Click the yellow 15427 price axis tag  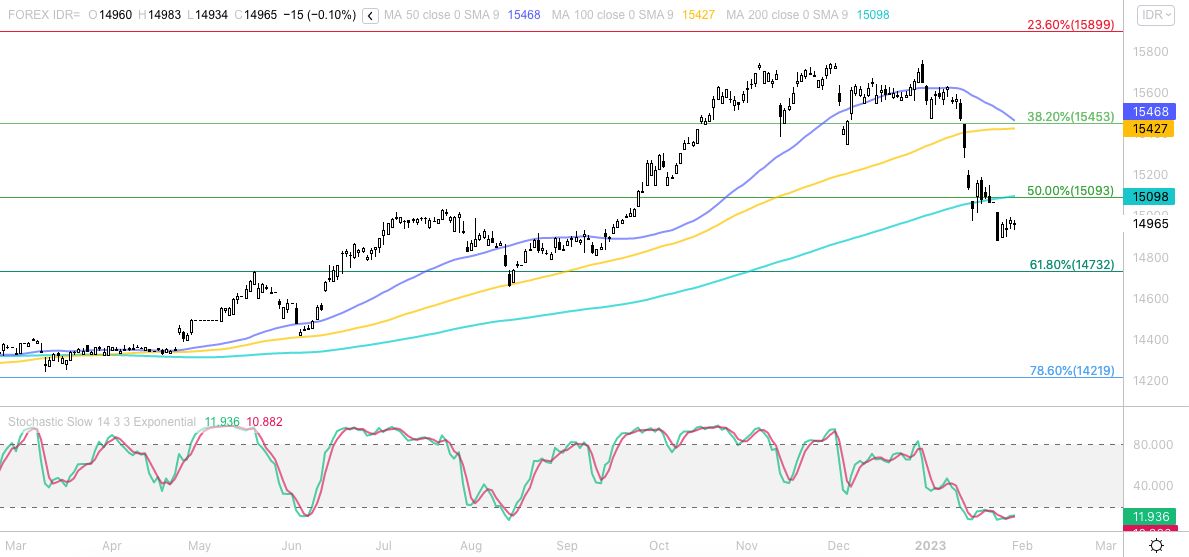(x=1150, y=129)
